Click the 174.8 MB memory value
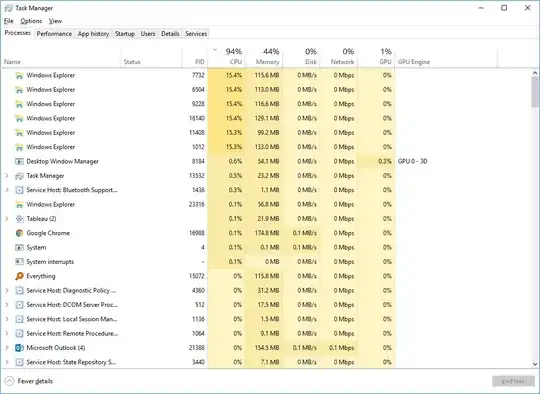The height and width of the screenshot is (394, 540). tap(266, 233)
